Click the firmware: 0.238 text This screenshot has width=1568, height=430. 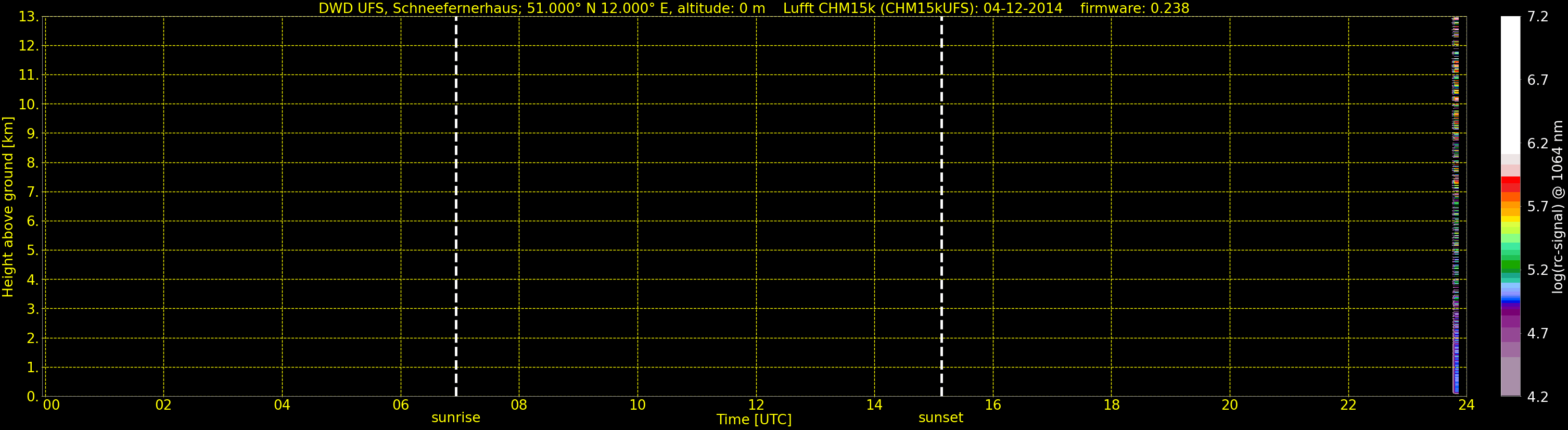[1134, 8]
